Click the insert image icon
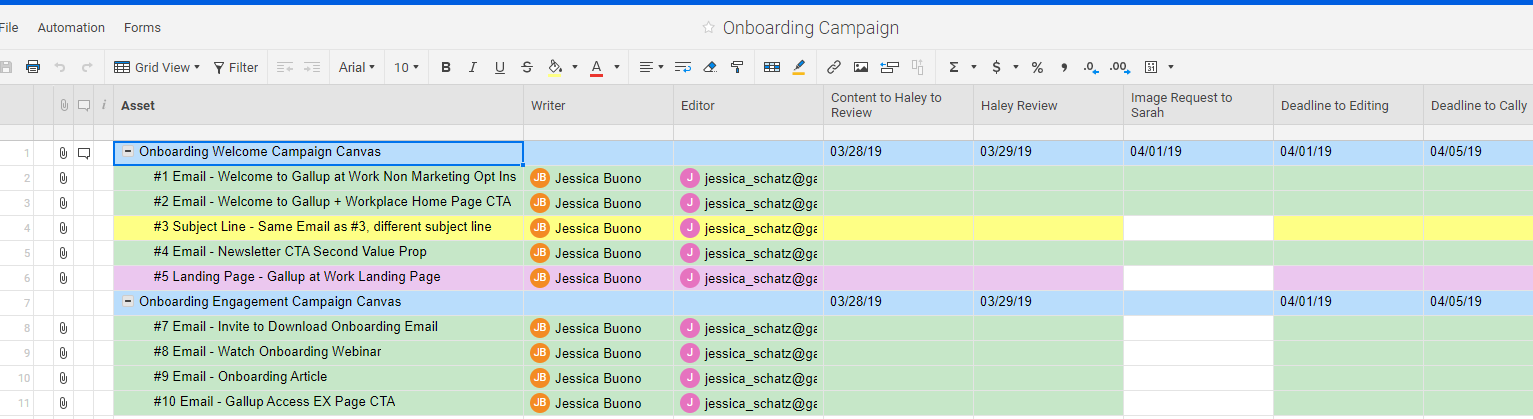The height and width of the screenshot is (419, 1533). (860, 67)
